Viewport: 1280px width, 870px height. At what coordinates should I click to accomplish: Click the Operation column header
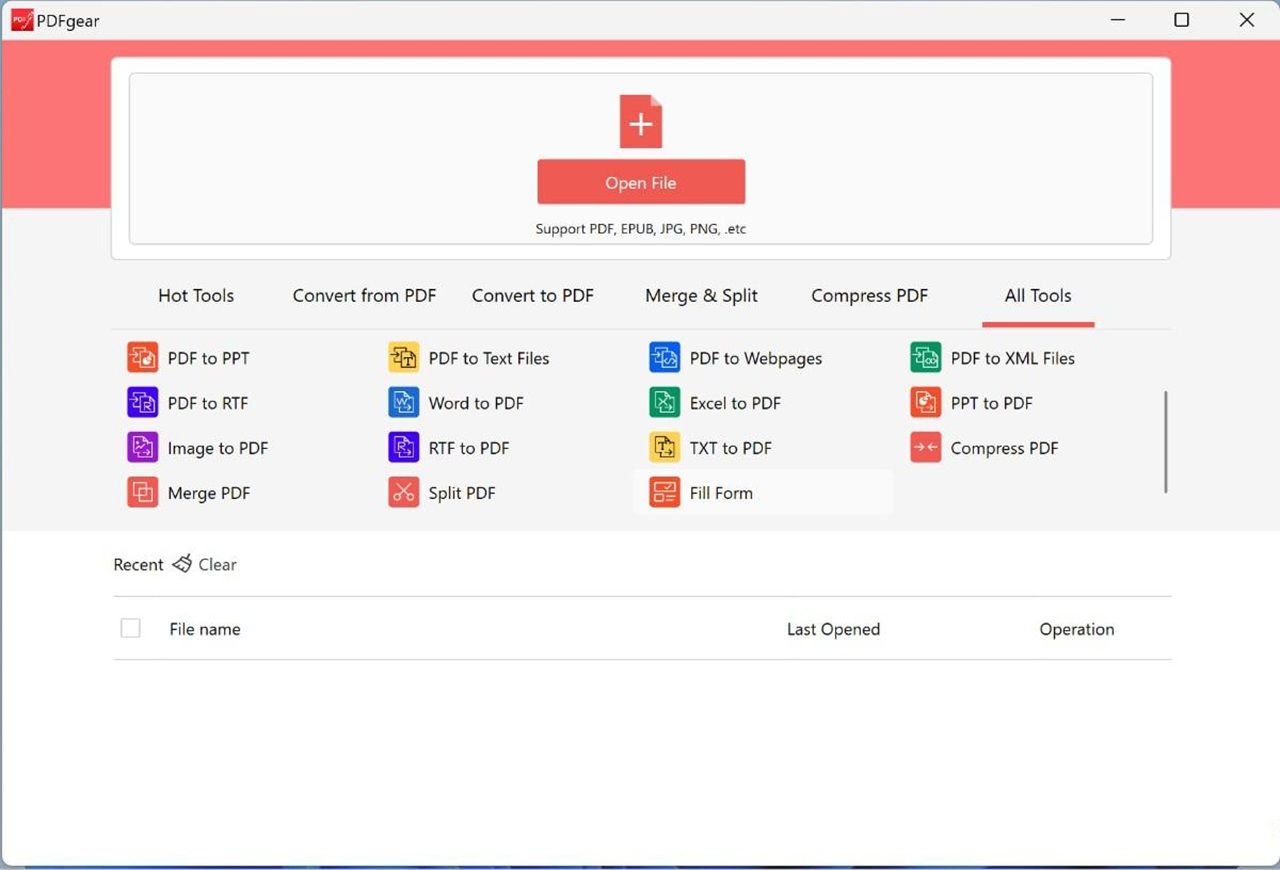click(1077, 629)
